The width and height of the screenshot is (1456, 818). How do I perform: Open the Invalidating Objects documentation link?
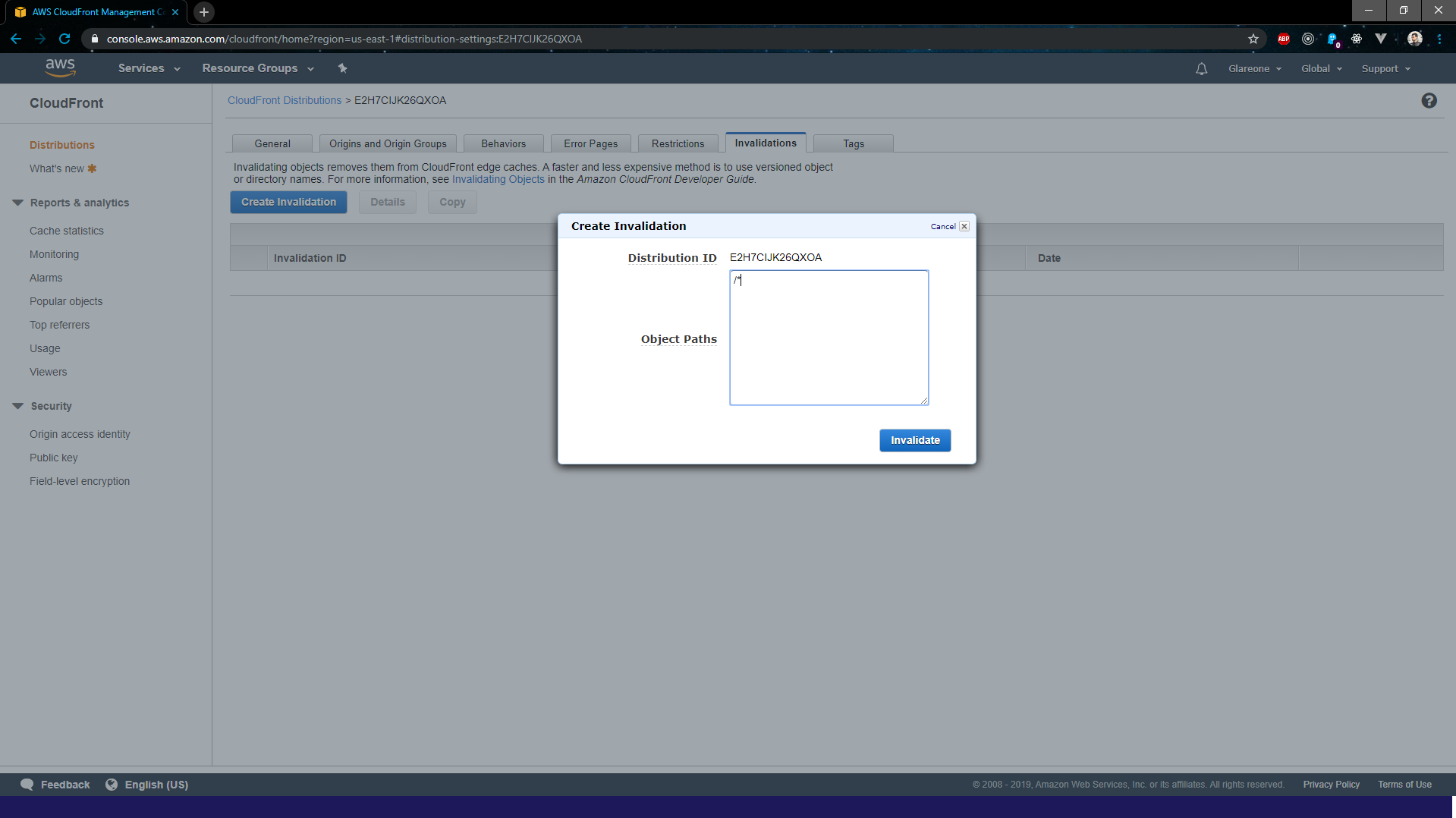(498, 179)
